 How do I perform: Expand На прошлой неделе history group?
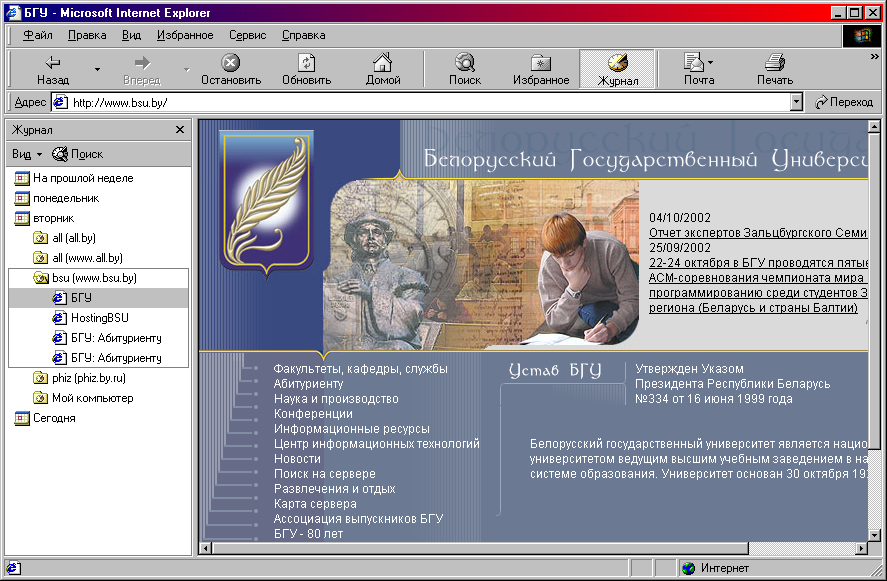[x=74, y=178]
